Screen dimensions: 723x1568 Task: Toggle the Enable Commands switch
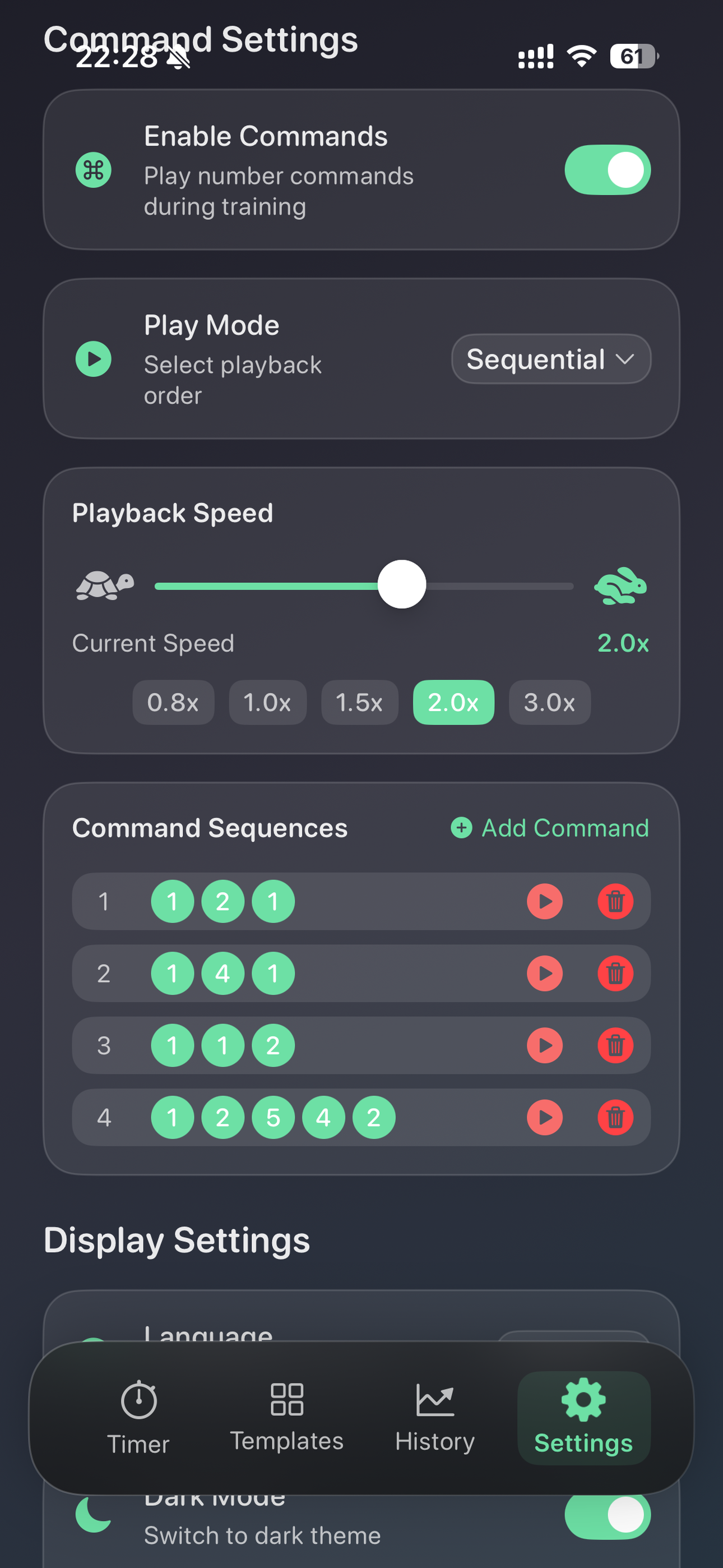click(x=608, y=170)
